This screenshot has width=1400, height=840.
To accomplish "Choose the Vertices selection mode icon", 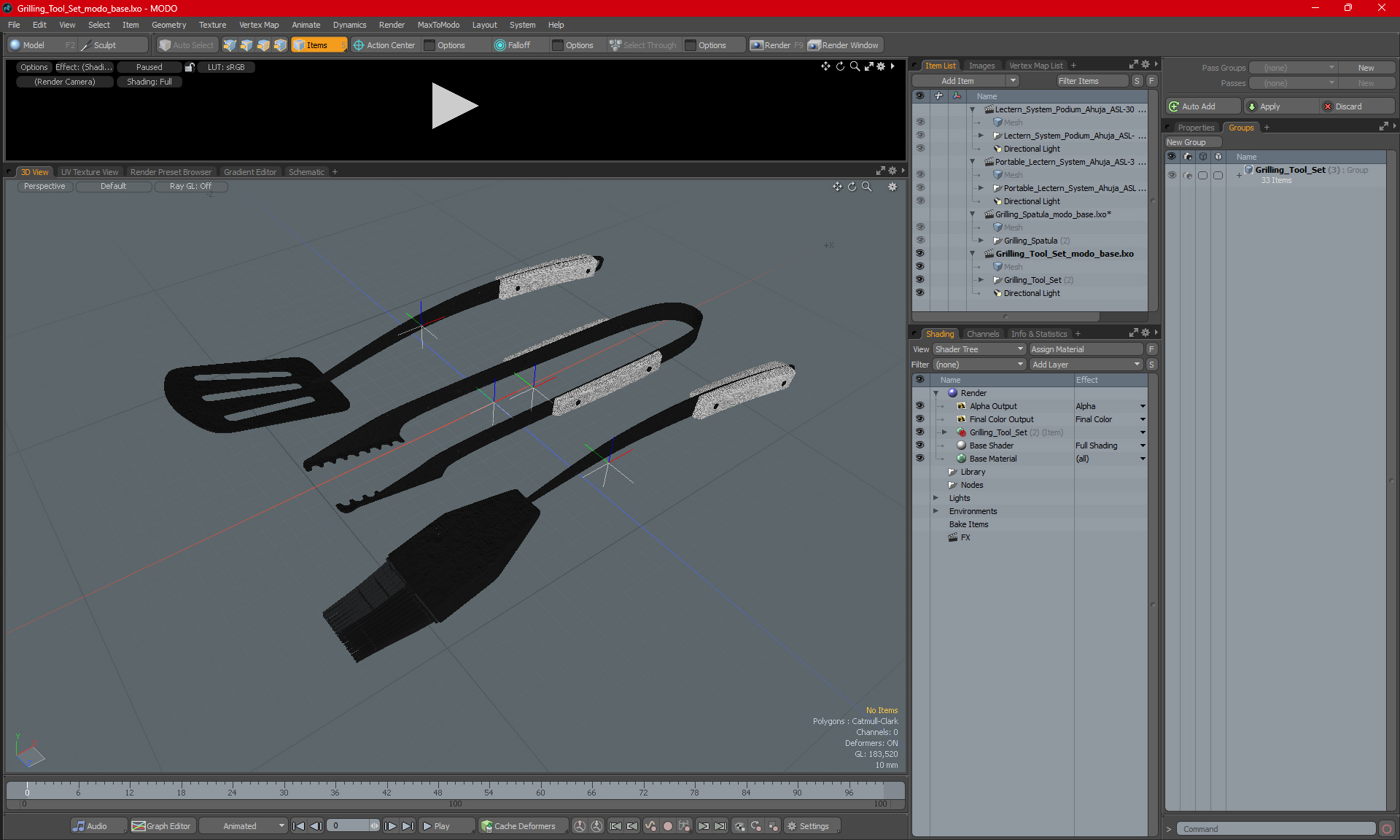I will tap(230, 45).
